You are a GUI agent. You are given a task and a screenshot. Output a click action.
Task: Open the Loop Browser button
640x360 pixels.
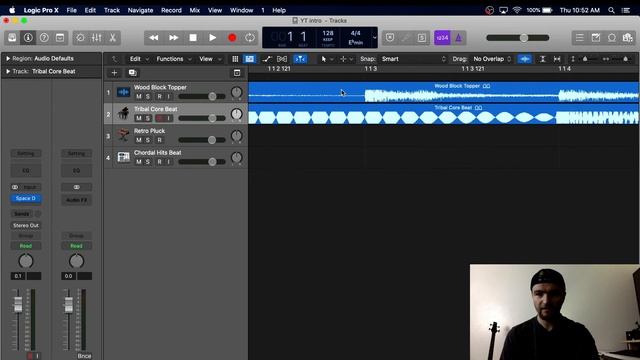pos(612,38)
